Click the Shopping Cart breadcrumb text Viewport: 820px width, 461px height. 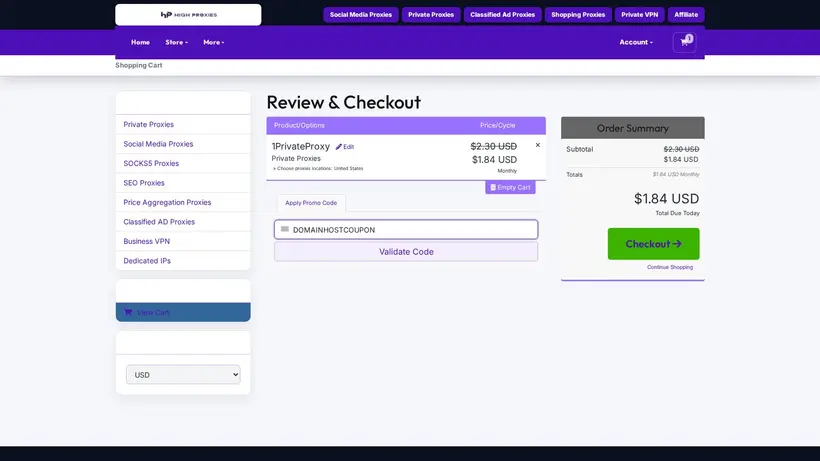(x=139, y=65)
